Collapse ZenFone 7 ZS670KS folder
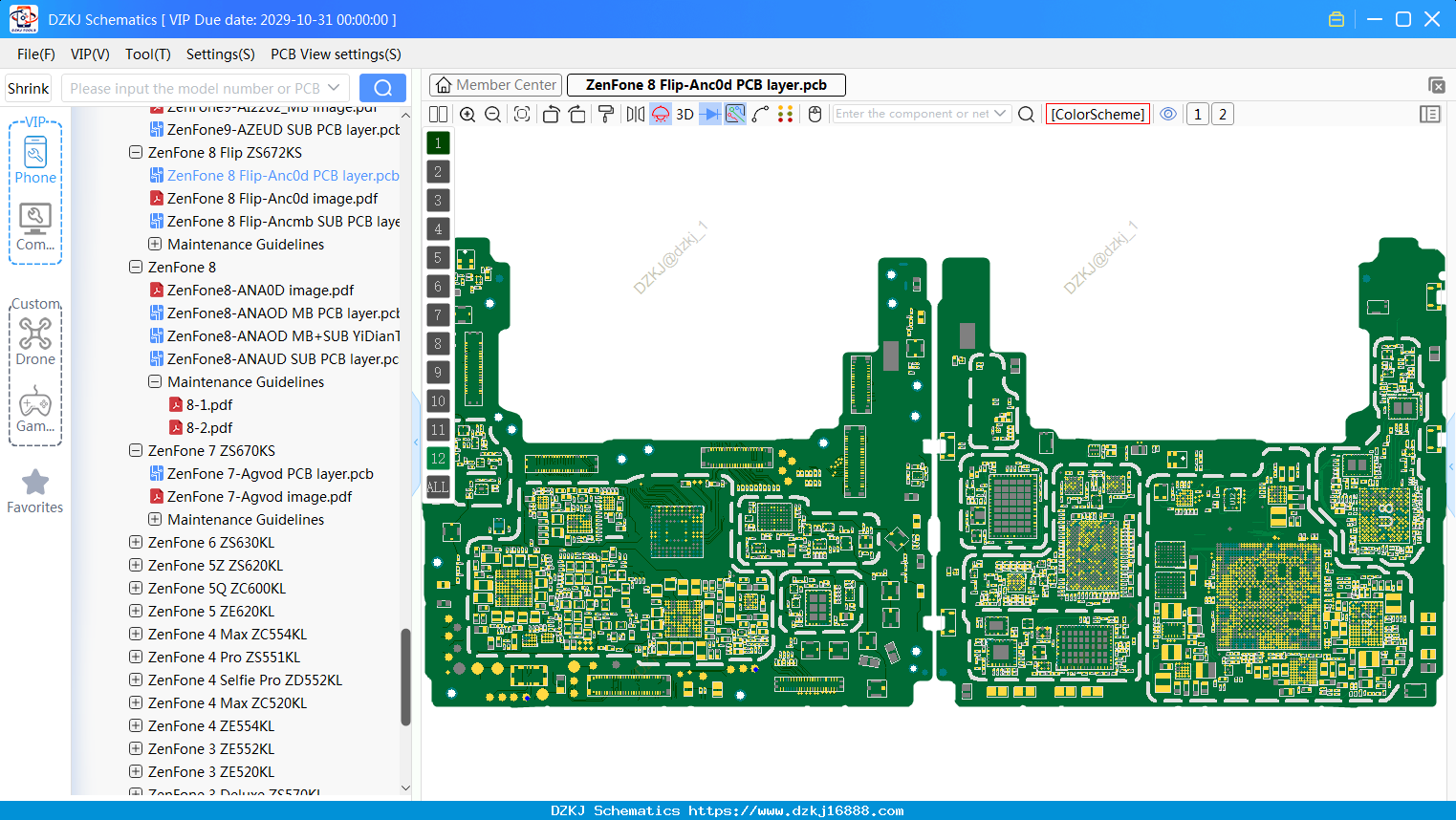 pos(136,450)
